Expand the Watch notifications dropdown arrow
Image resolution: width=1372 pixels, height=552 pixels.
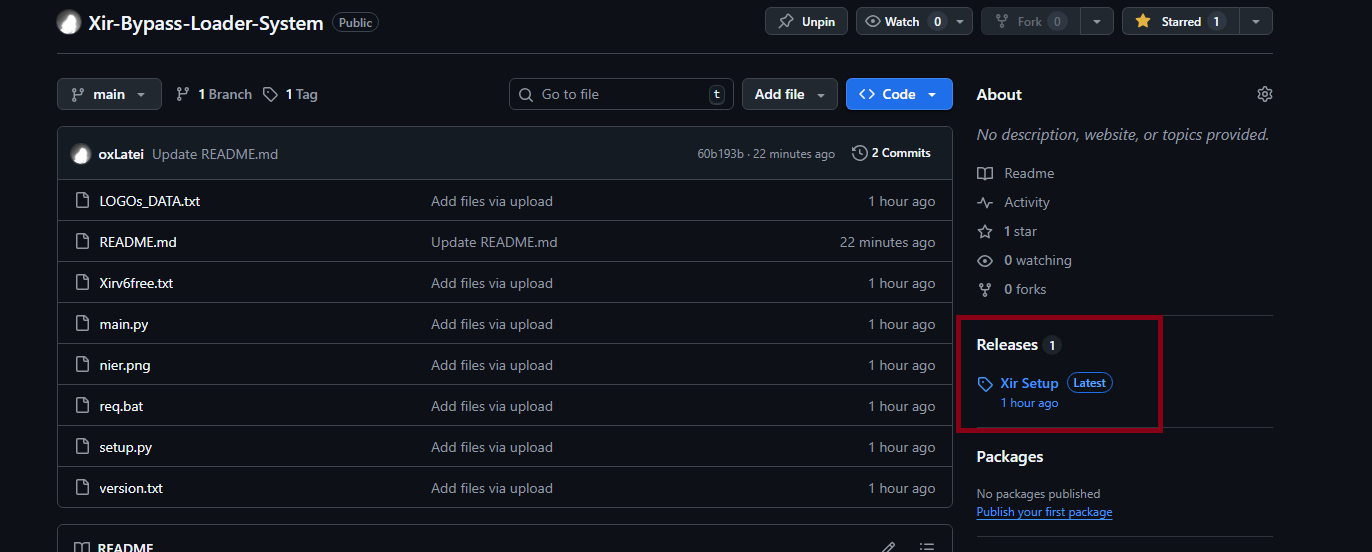click(961, 21)
